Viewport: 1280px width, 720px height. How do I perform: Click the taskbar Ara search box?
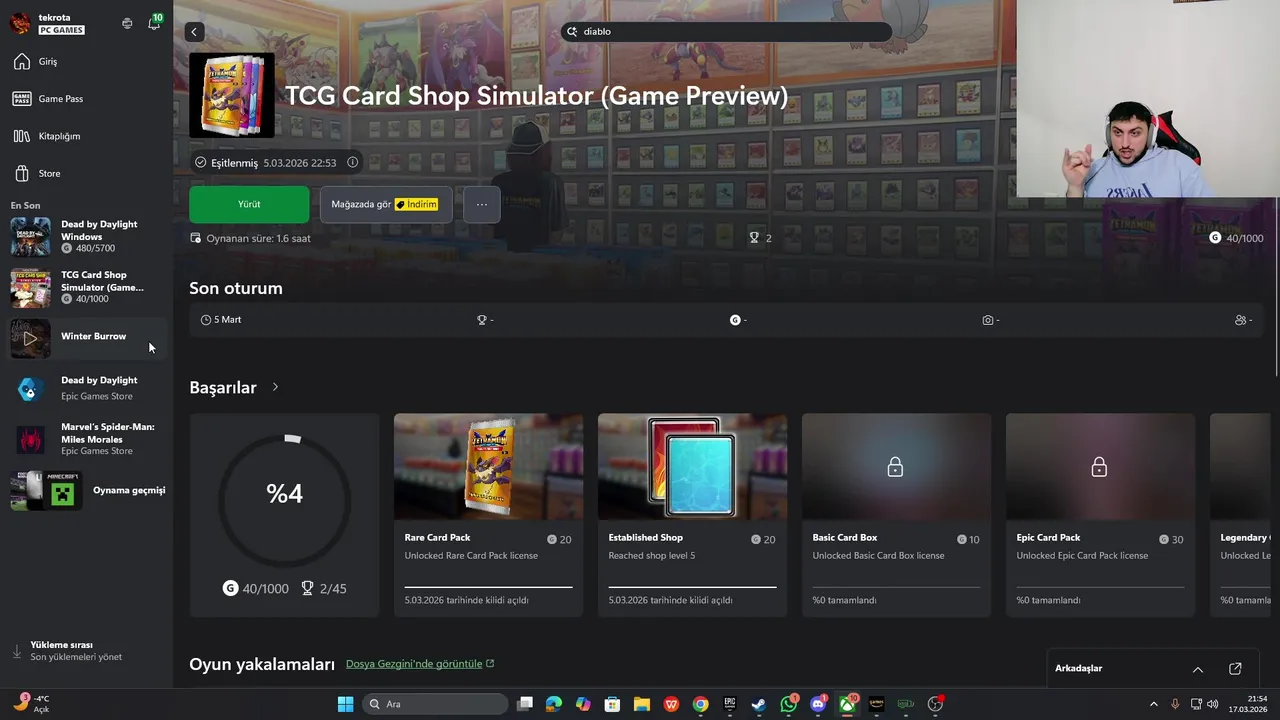pos(433,704)
